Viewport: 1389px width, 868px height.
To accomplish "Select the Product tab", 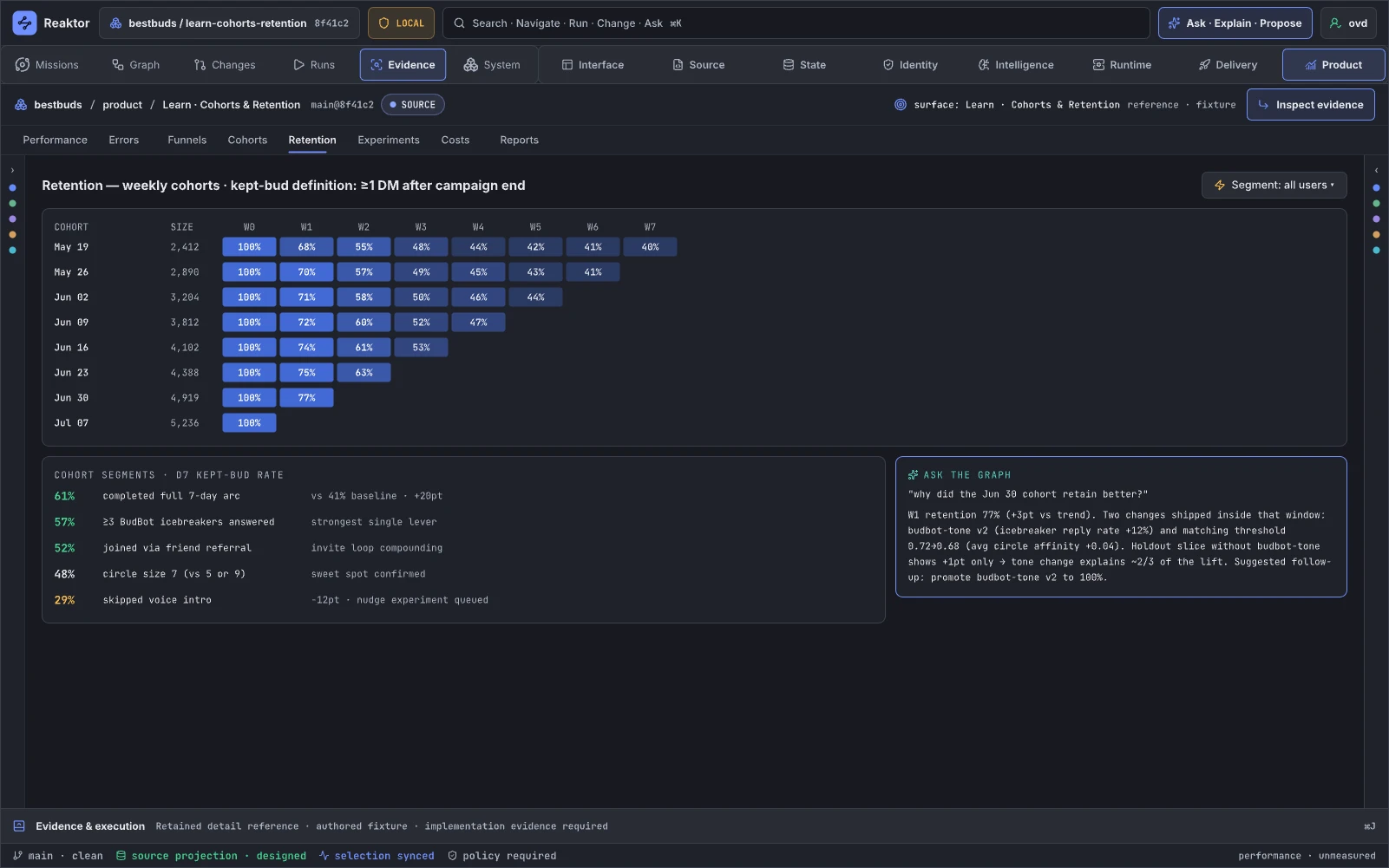I will [x=1333, y=65].
